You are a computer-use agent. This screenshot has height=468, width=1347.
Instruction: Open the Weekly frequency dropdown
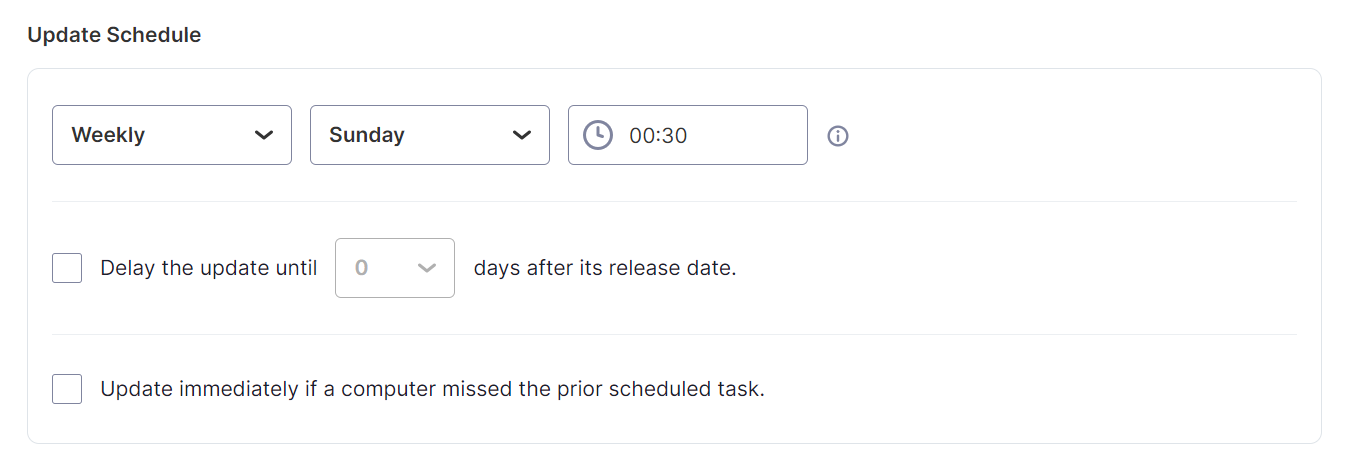[x=172, y=135]
